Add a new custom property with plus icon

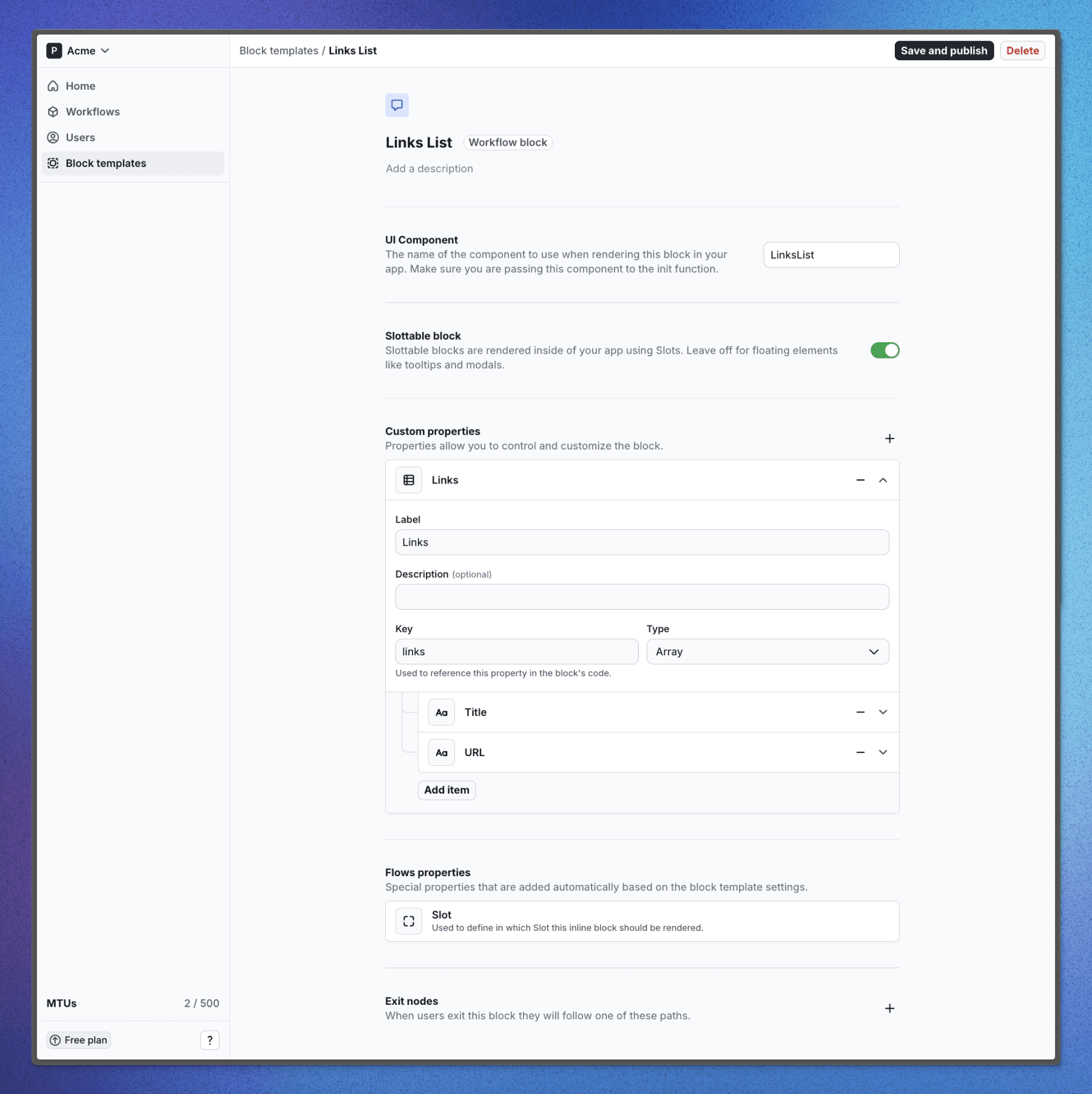pos(889,438)
